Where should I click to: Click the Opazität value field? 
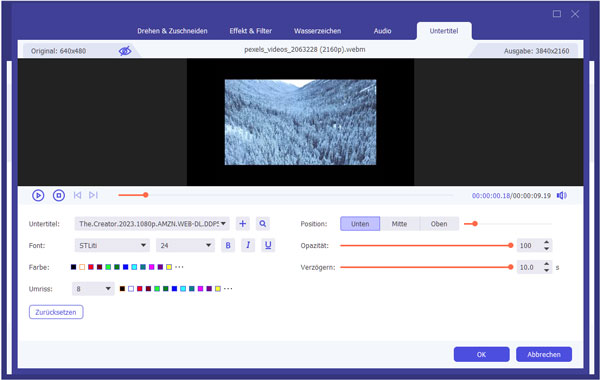click(x=530, y=245)
